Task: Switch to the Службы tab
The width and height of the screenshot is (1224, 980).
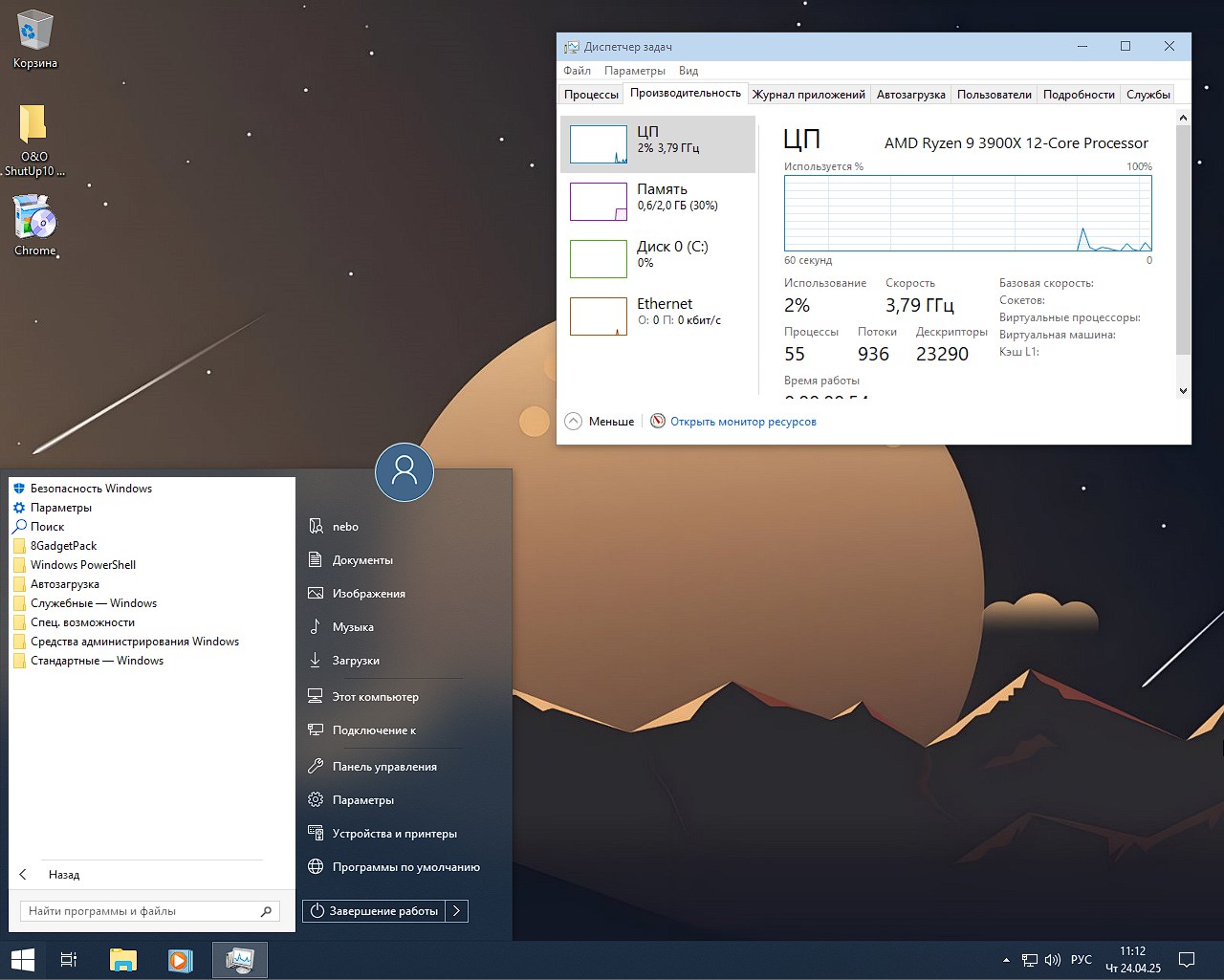Action: pyautogui.click(x=1148, y=95)
